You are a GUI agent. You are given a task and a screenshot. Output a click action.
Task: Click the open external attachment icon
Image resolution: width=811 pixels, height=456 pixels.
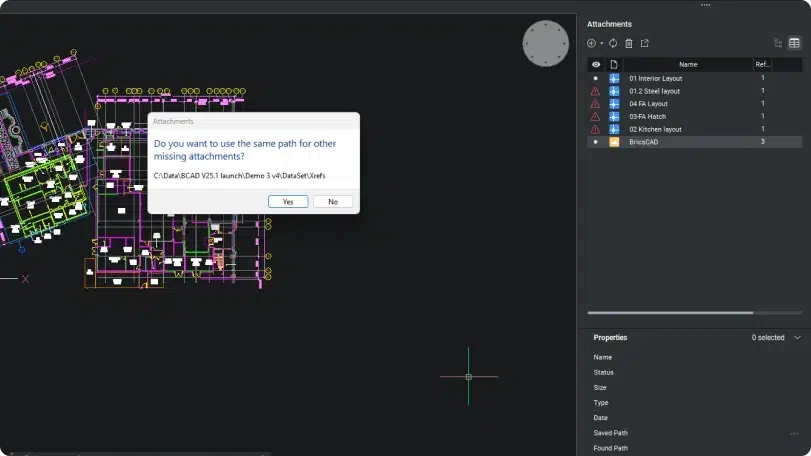click(645, 43)
